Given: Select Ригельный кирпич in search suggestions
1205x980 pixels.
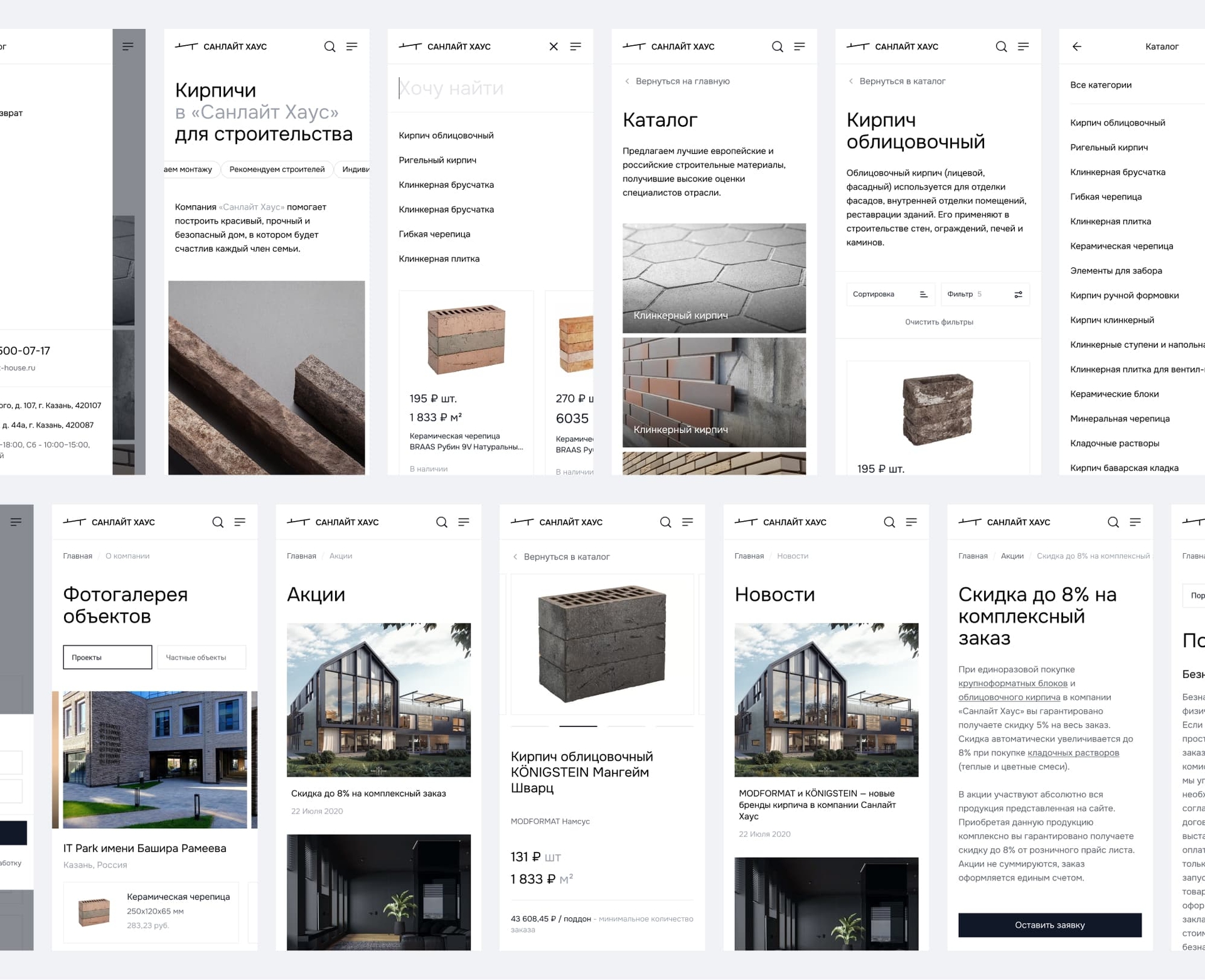Looking at the screenshot, I should coord(437,160).
